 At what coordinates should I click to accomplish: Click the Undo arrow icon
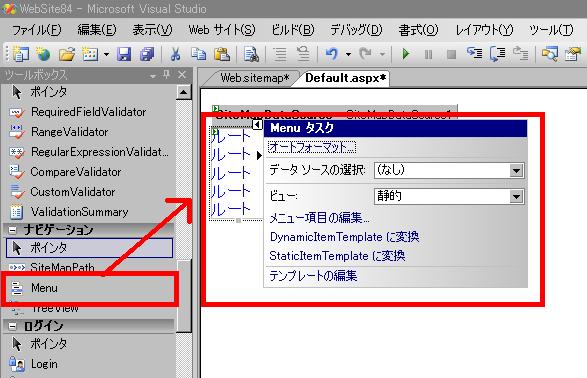pyautogui.click(x=332, y=55)
